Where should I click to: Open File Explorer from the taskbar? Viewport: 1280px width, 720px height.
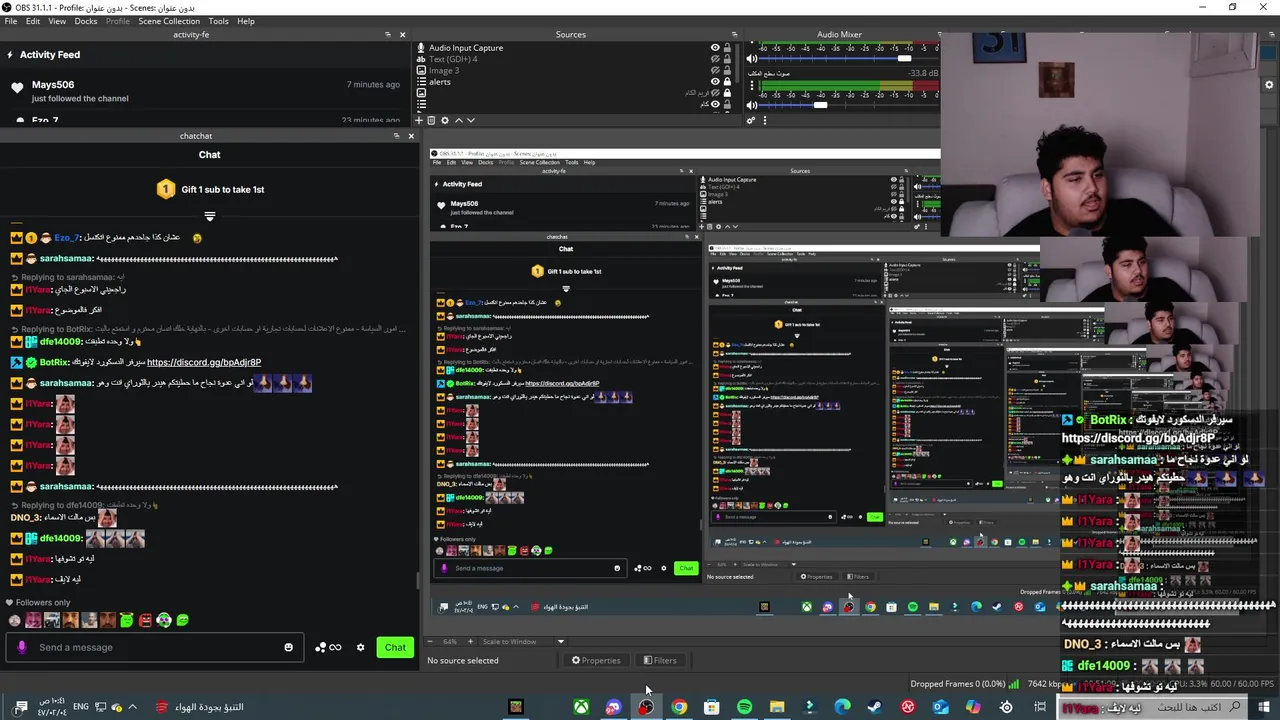pyautogui.click(x=777, y=707)
